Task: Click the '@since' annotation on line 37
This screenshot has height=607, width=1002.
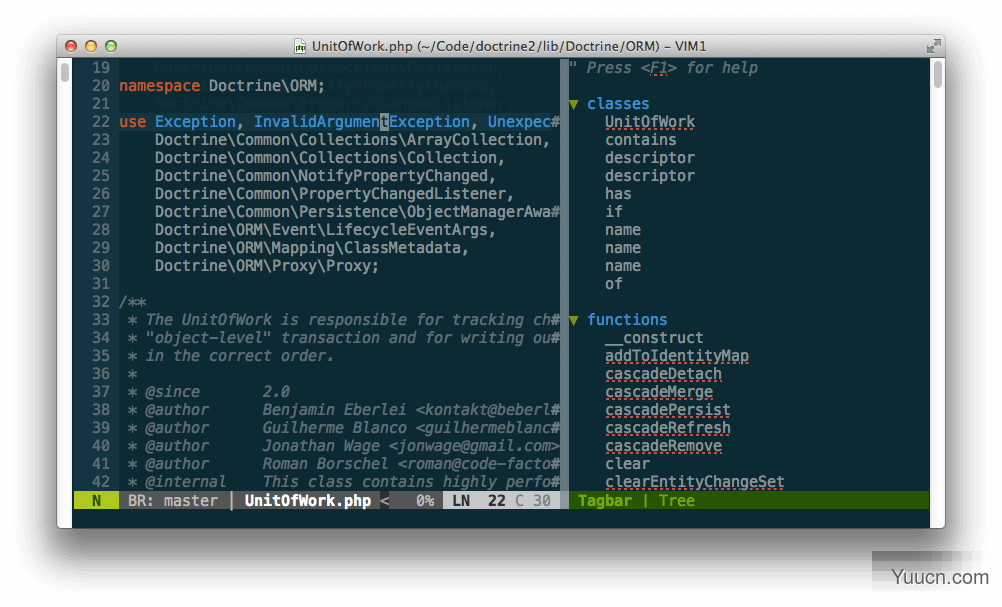Action: (x=173, y=392)
